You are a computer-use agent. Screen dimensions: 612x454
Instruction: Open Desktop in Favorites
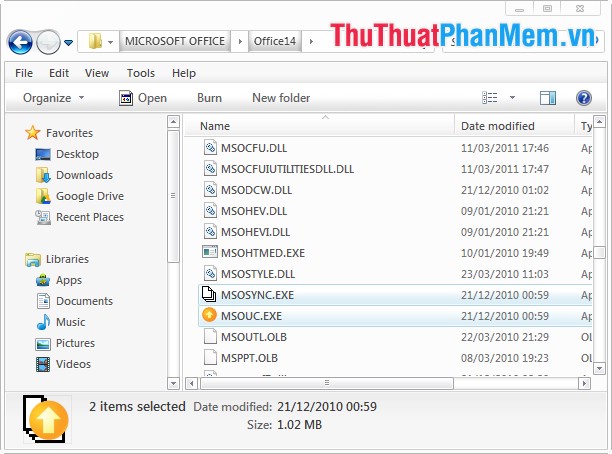77,154
